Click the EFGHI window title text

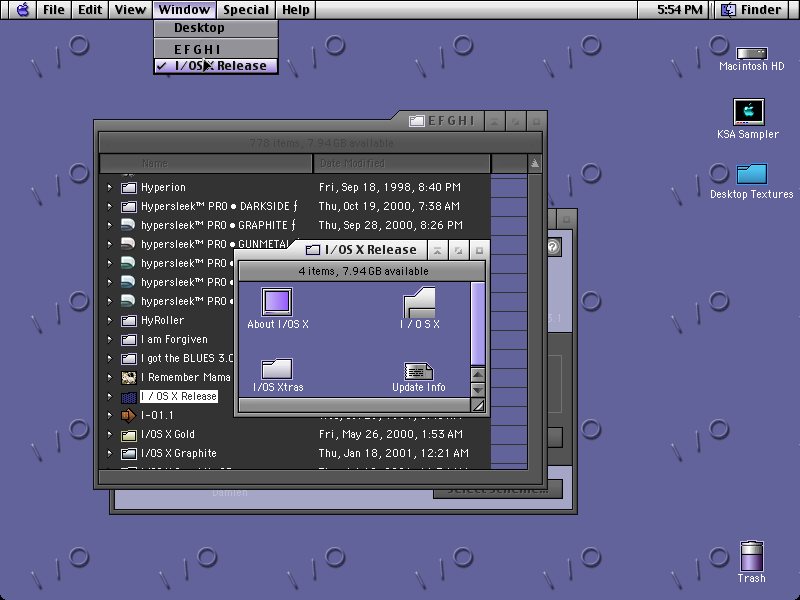pos(452,121)
